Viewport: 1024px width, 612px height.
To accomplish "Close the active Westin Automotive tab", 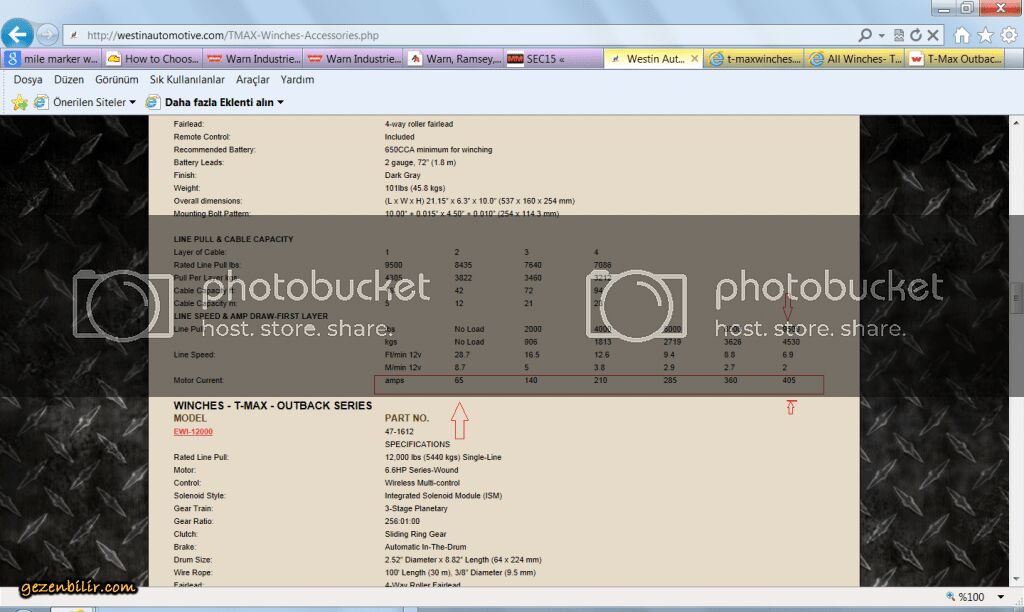I will pos(695,59).
